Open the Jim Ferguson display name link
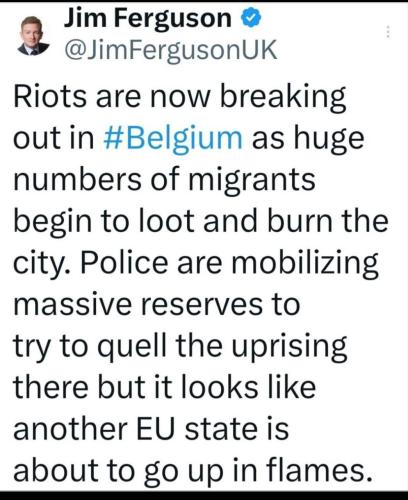The height and width of the screenshot is (500, 408). tap(148, 18)
